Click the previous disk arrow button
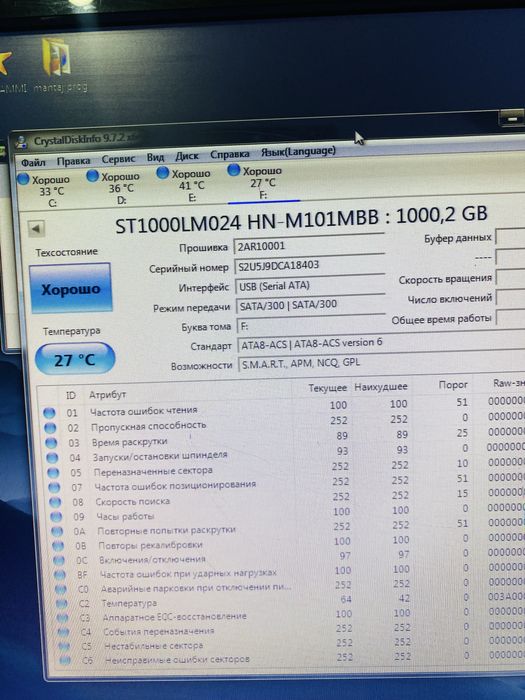 (35, 229)
